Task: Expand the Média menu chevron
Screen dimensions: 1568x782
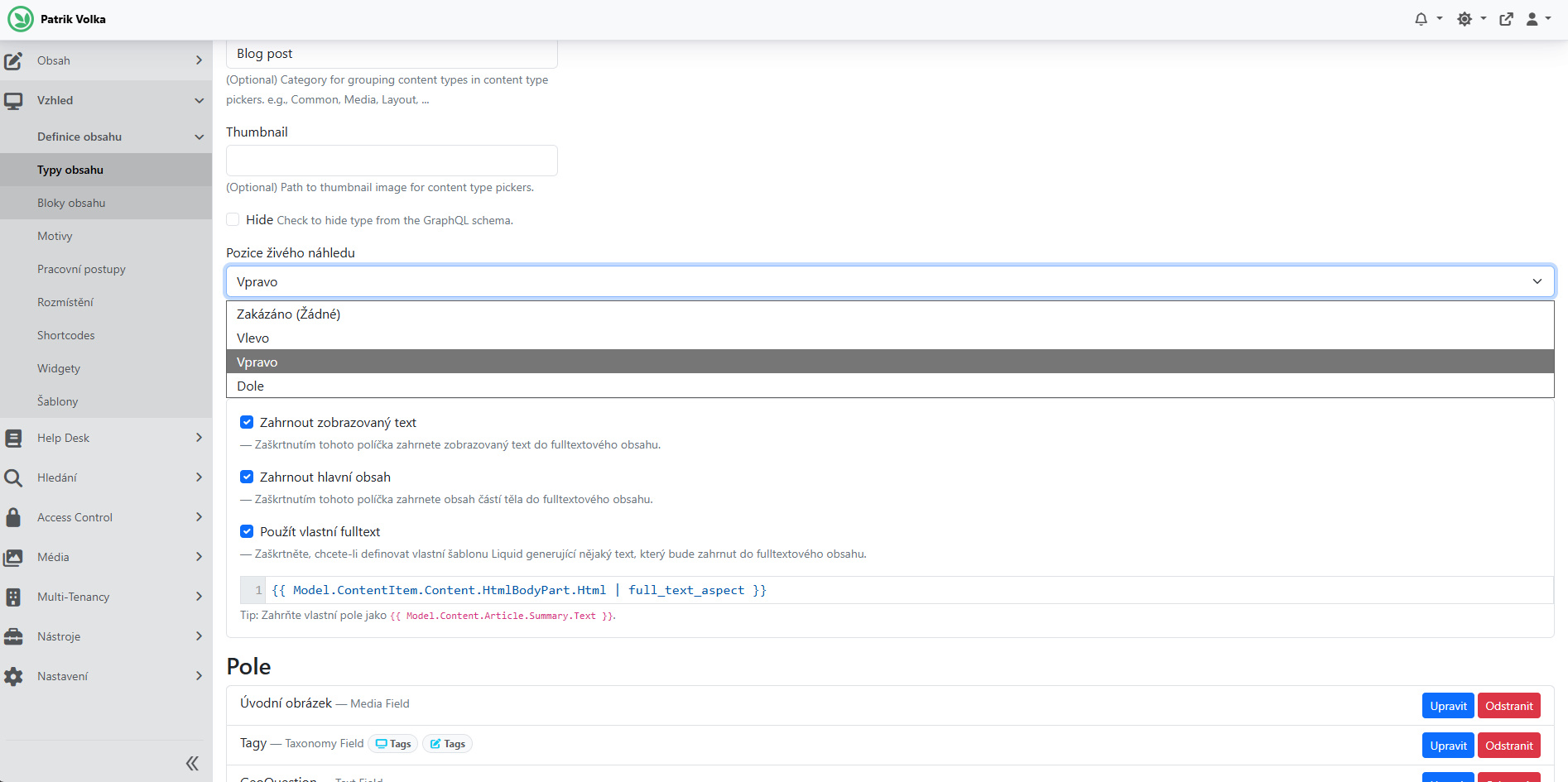Action: (x=199, y=557)
